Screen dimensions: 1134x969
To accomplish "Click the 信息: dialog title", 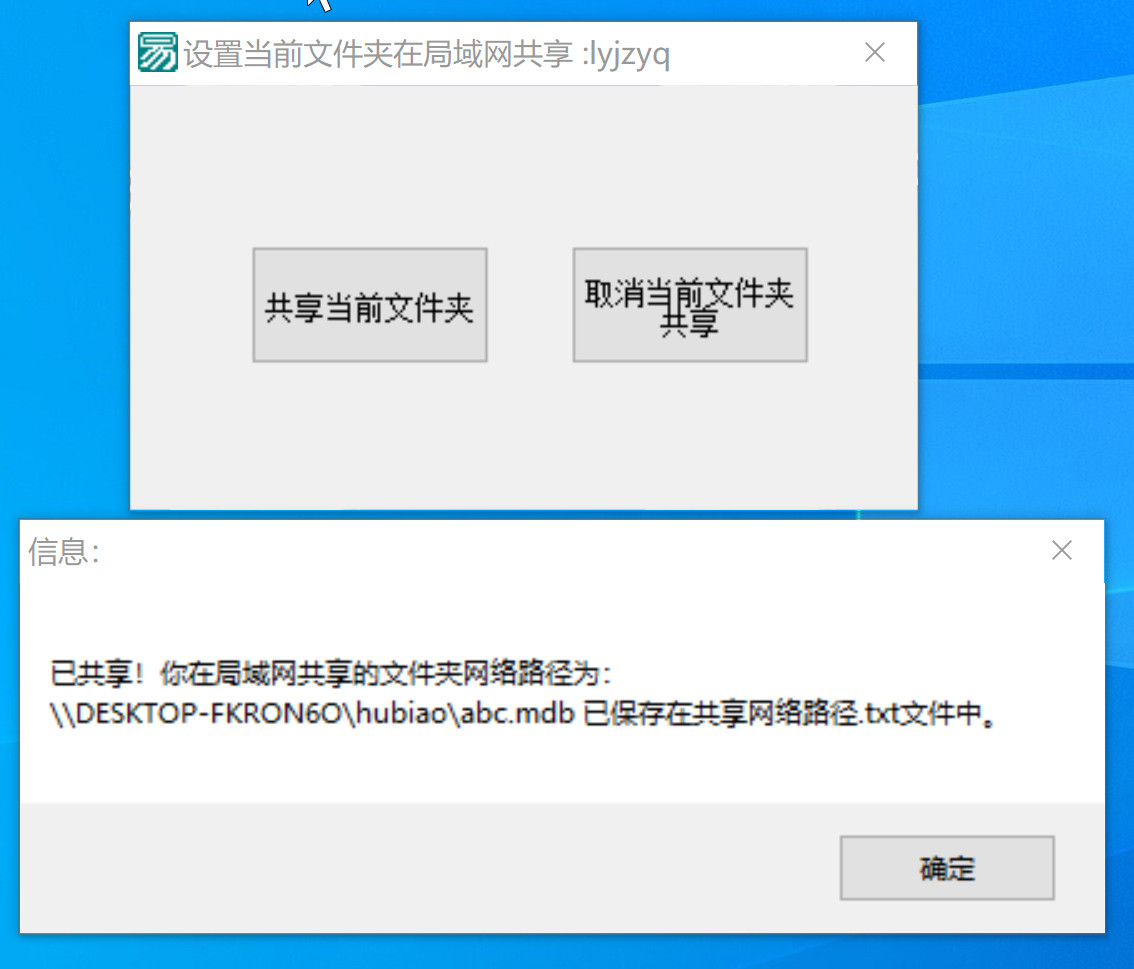I will [64, 552].
